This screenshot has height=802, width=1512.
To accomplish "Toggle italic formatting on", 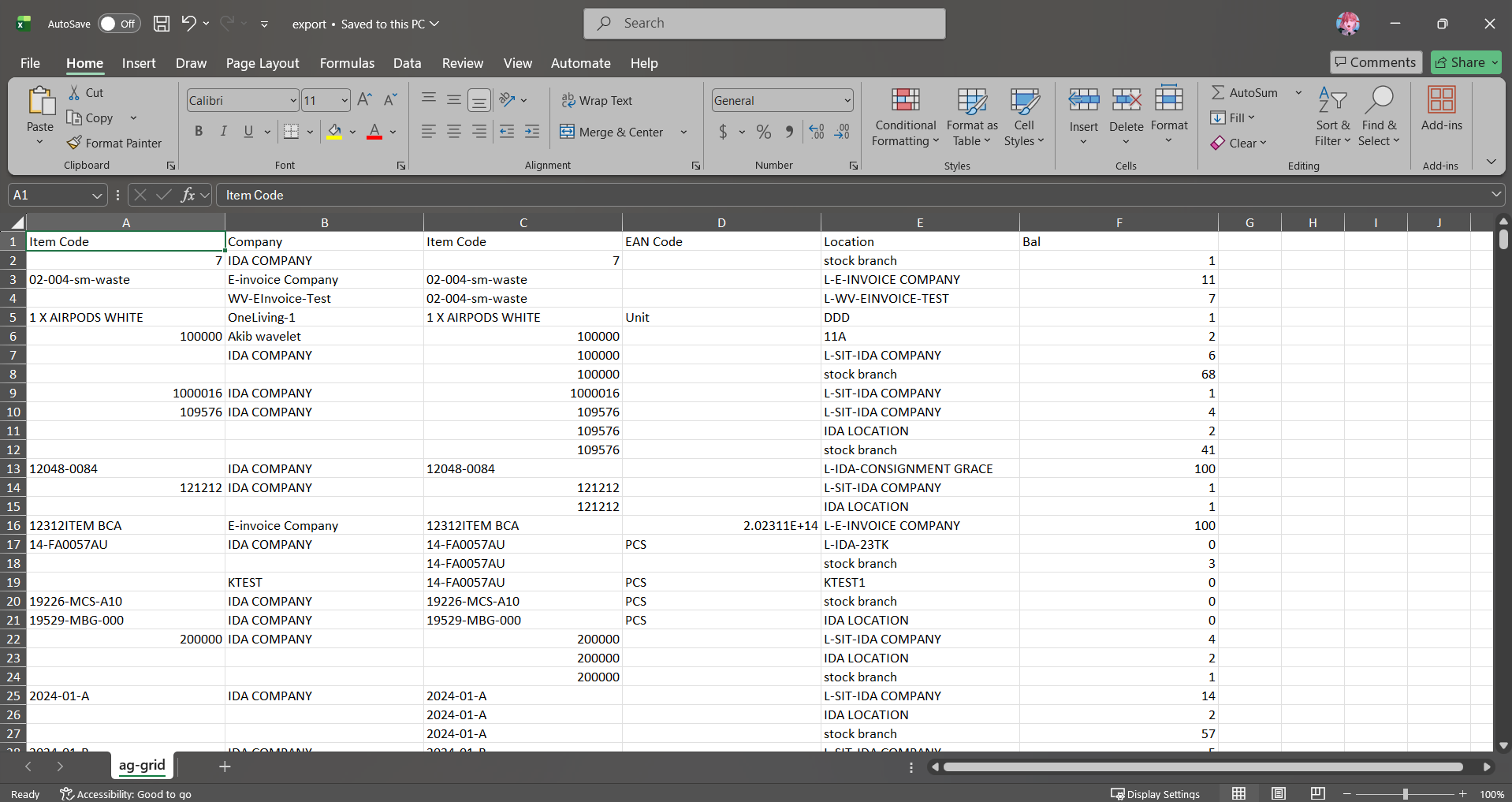I will 223,132.
